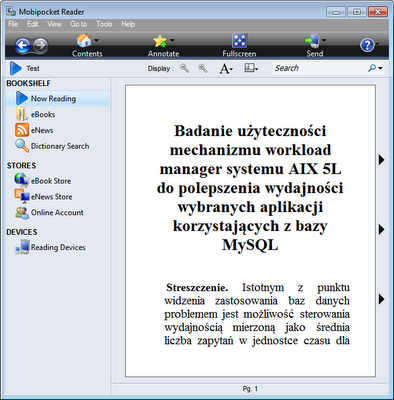The image size is (394, 400).
Task: Click the eNews RSS icon
Action: (x=22, y=130)
